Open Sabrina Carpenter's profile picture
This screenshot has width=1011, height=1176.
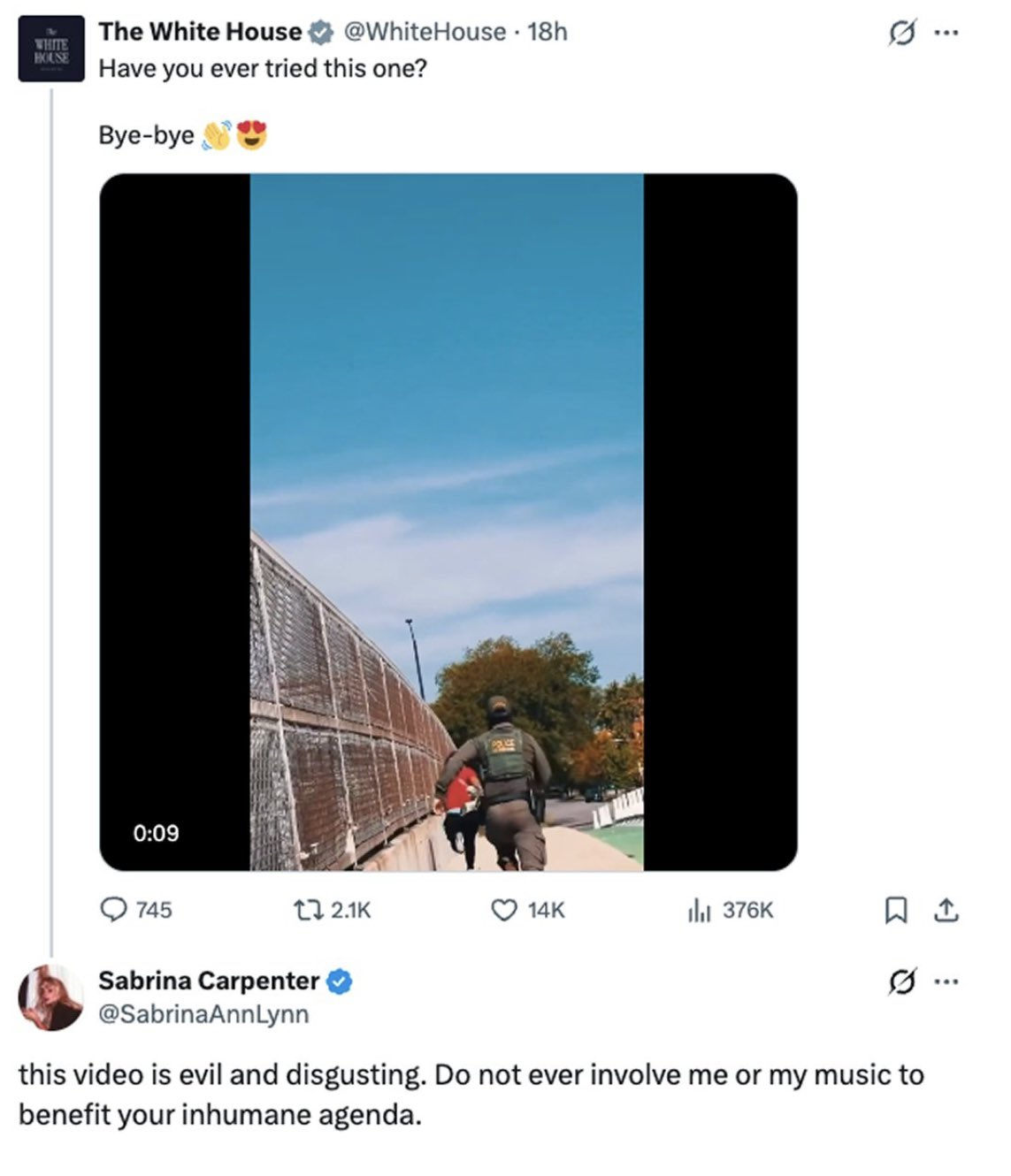coord(50,997)
